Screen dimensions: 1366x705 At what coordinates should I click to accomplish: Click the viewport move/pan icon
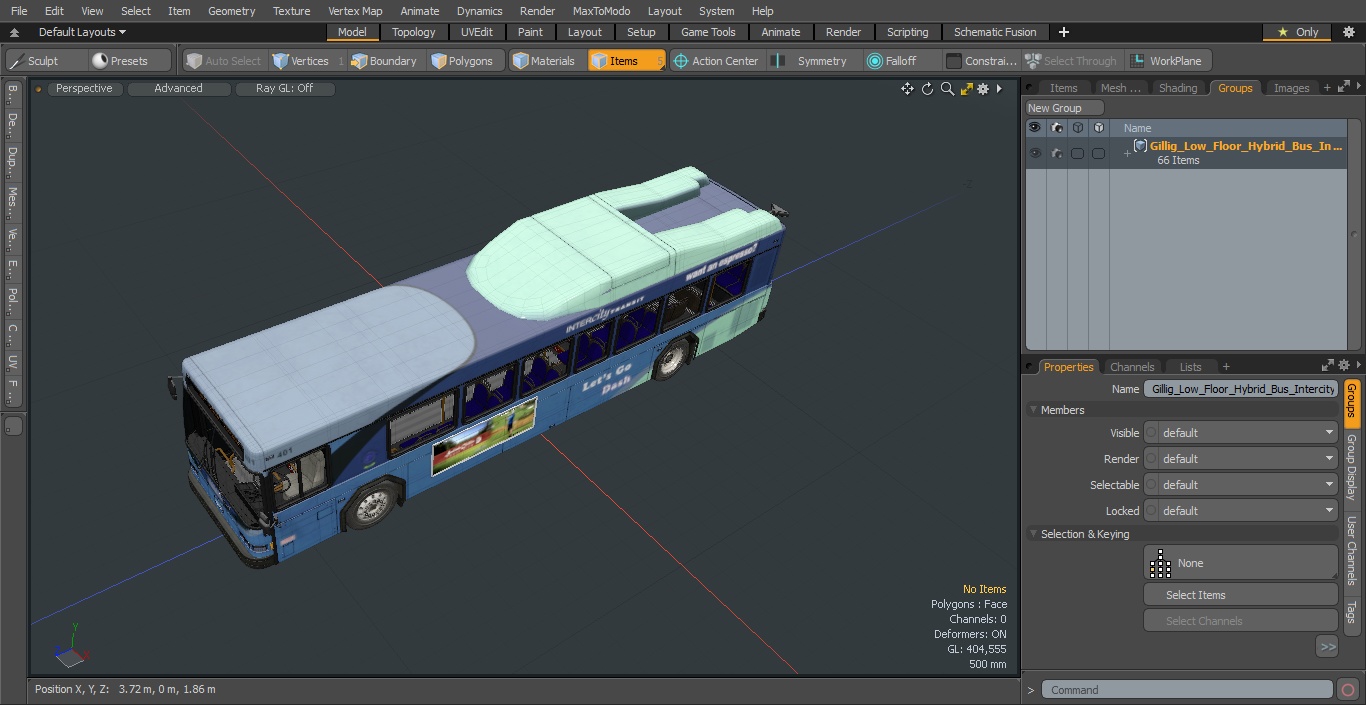pos(907,89)
